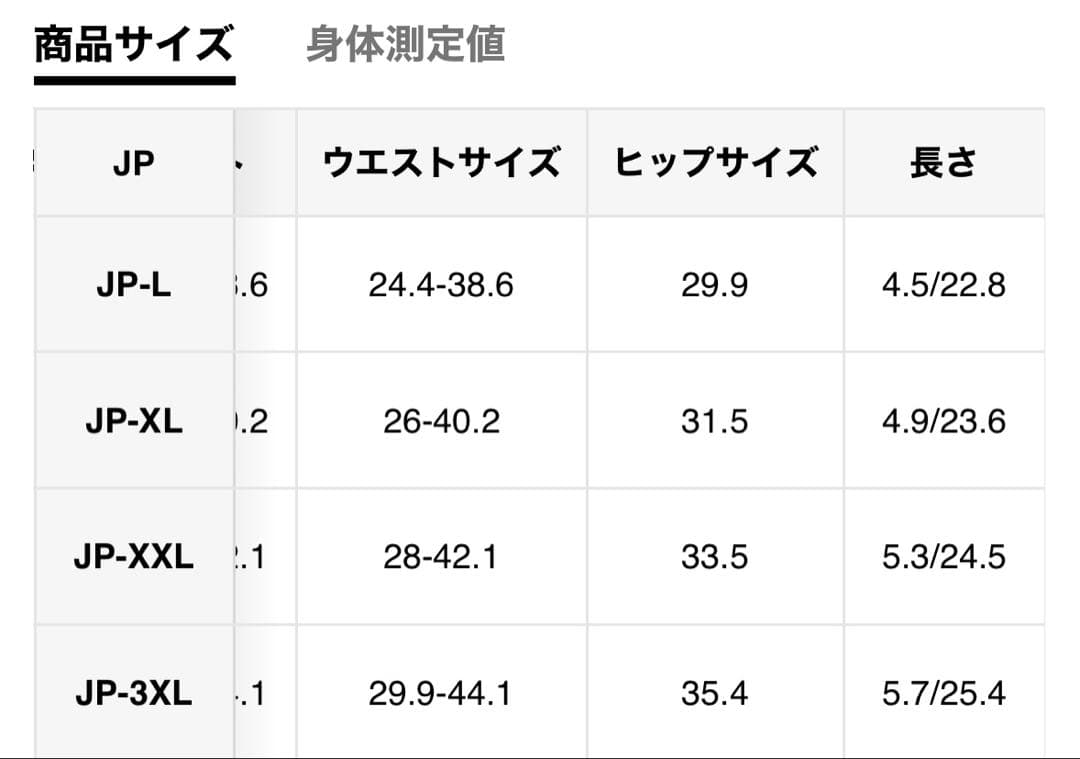Viewport: 1080px width, 759px height.
Task: Click the ヒップサイズ column header
Action: point(715,163)
